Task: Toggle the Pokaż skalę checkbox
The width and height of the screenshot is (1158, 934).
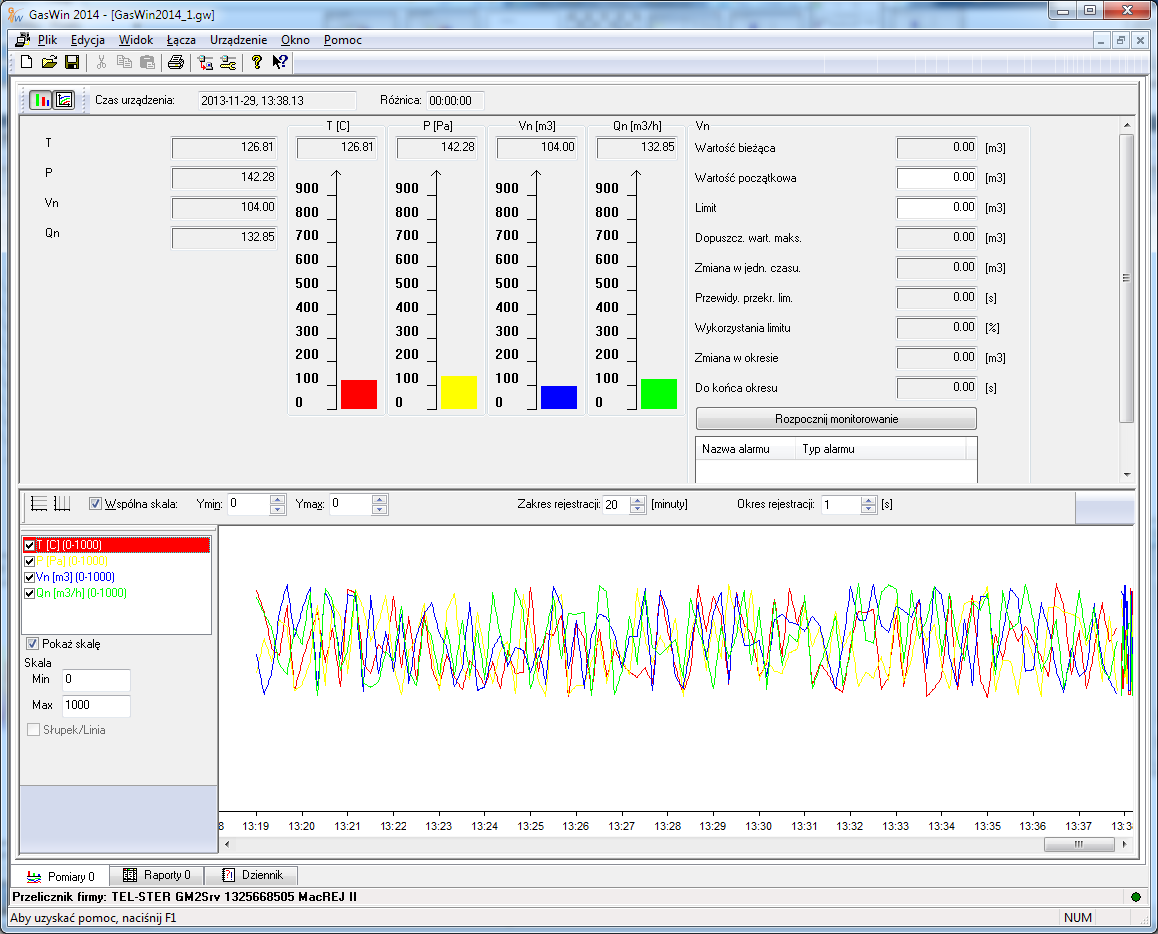Action: pyautogui.click(x=32, y=644)
